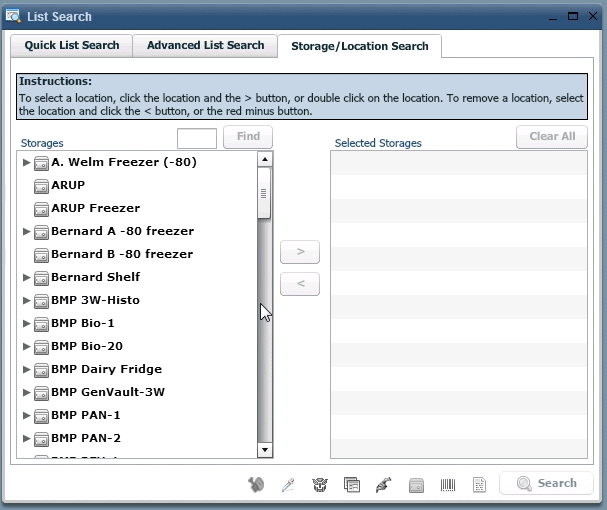Screen dimensions: 607x510
Task: Click the BMP Bio-20 storage icon
Action: tap(41, 347)
